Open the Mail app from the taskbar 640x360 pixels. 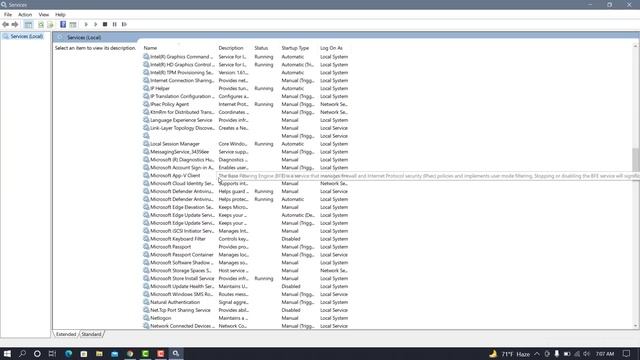115,353
